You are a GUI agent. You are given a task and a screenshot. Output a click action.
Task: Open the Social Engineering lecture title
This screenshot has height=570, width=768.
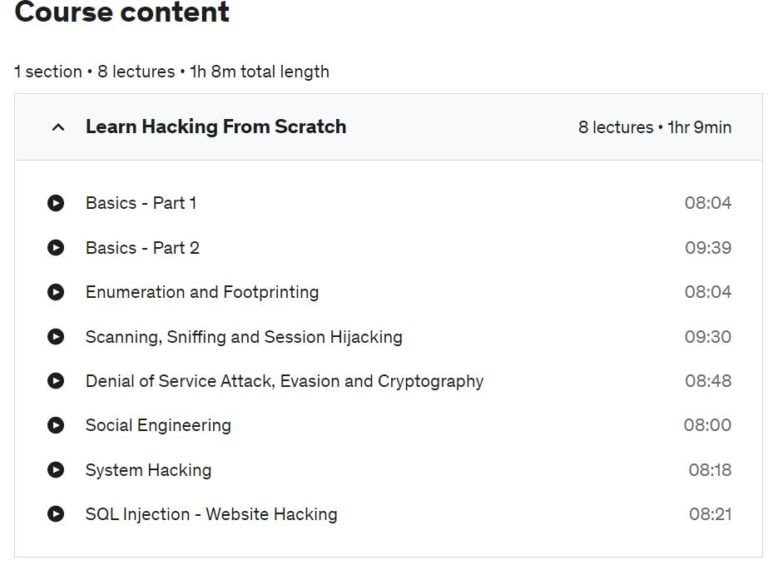[x=158, y=425]
